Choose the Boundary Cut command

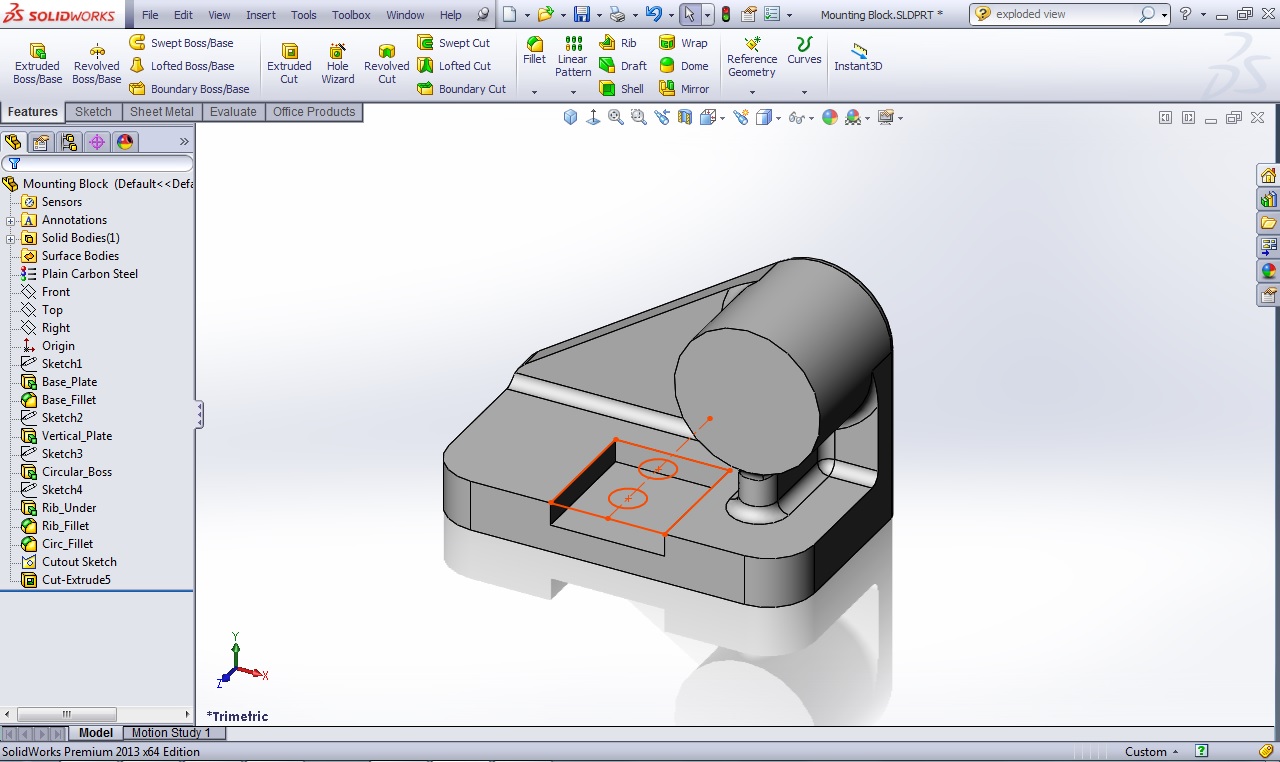point(461,89)
